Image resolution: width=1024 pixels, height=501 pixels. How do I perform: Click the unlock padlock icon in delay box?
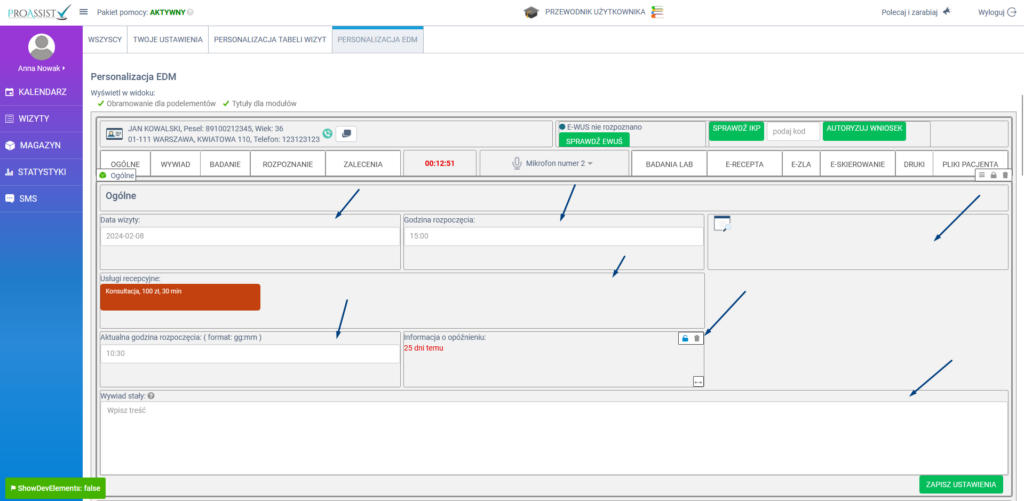coord(685,339)
